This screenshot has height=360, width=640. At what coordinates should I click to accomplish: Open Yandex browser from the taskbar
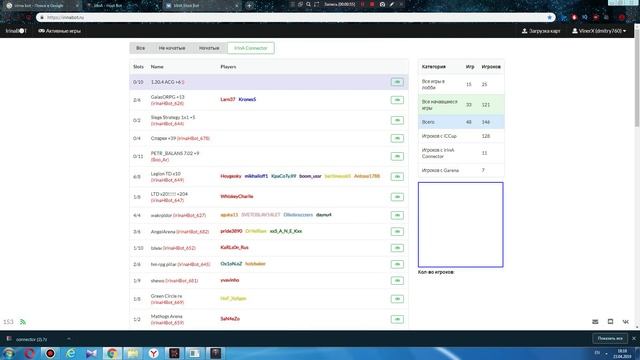tap(153, 353)
